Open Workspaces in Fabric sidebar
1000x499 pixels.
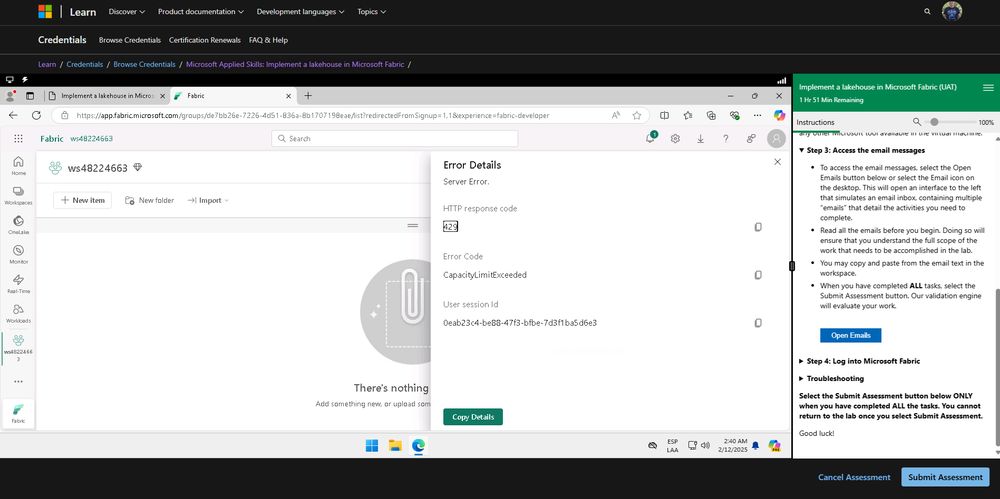[18, 195]
